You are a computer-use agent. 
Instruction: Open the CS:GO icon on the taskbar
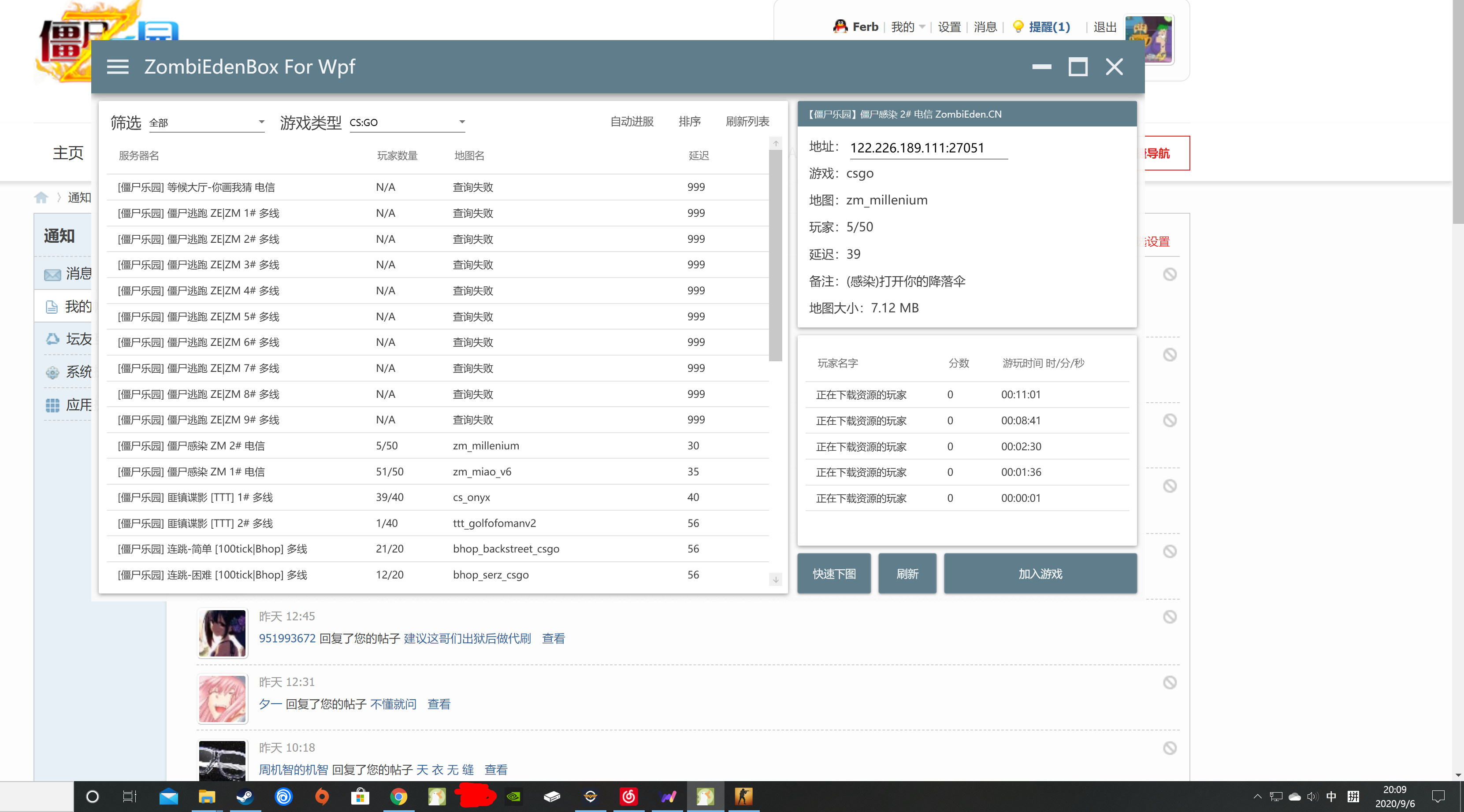click(743, 797)
